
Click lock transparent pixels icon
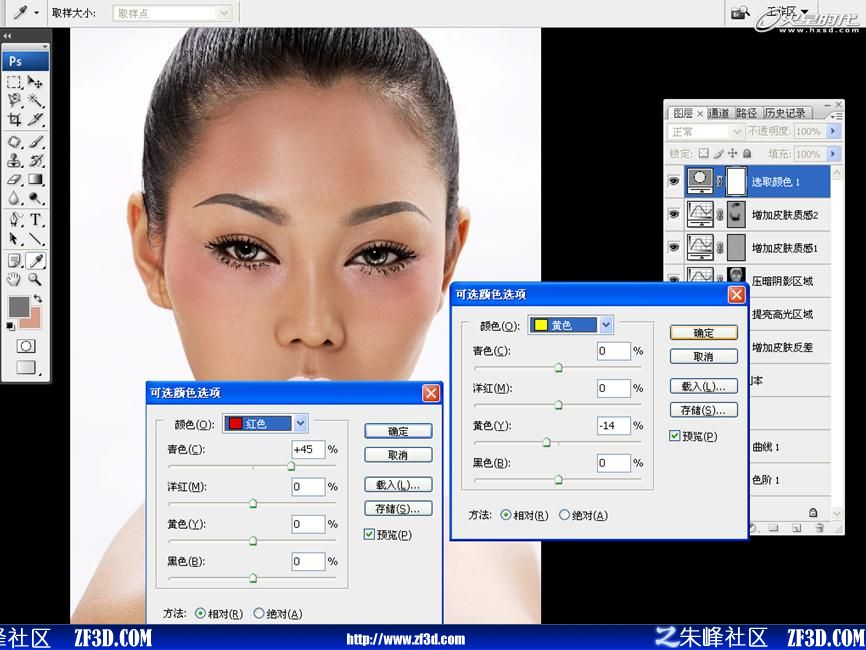click(704, 153)
